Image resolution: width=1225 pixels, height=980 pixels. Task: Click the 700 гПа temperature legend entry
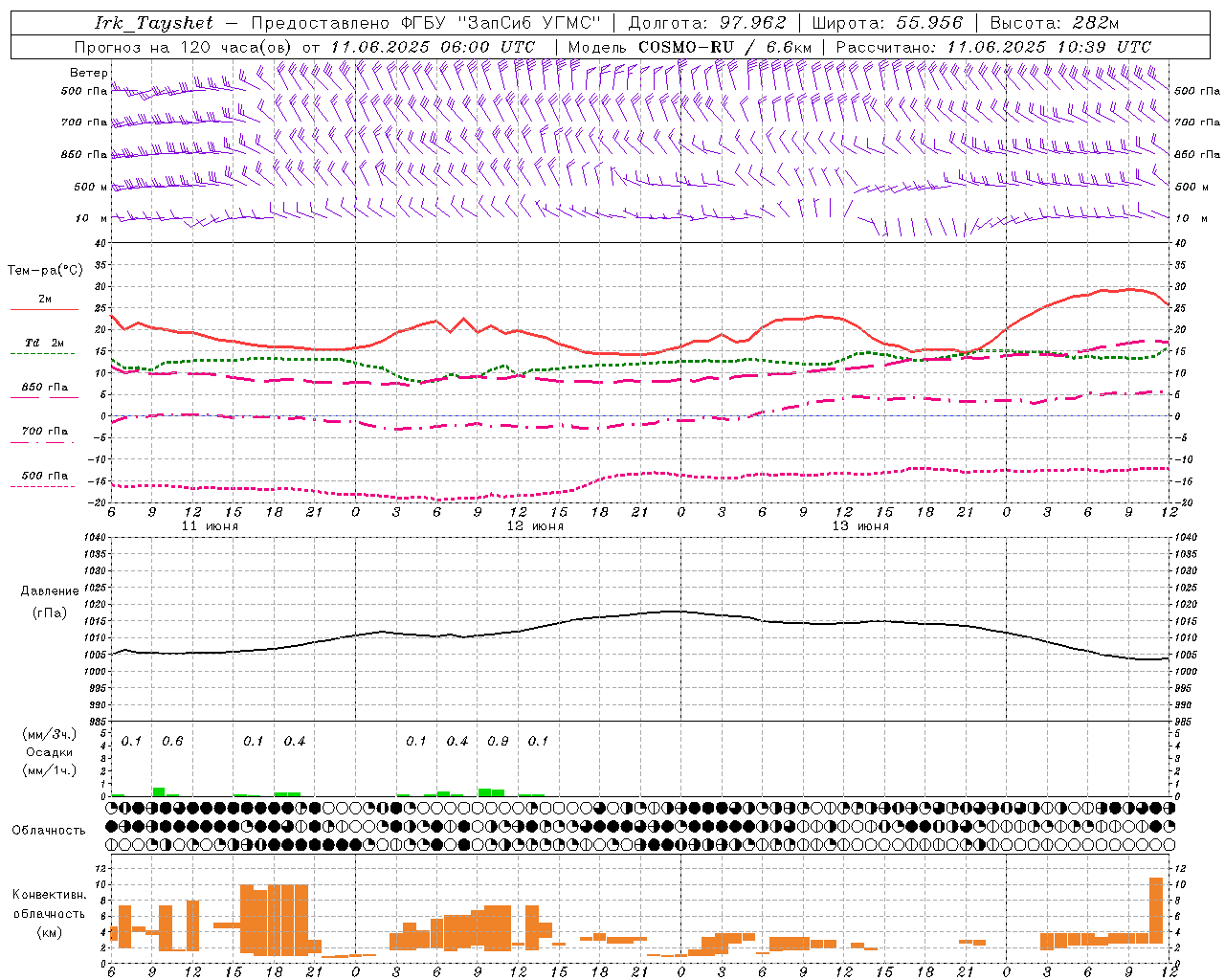45,431
